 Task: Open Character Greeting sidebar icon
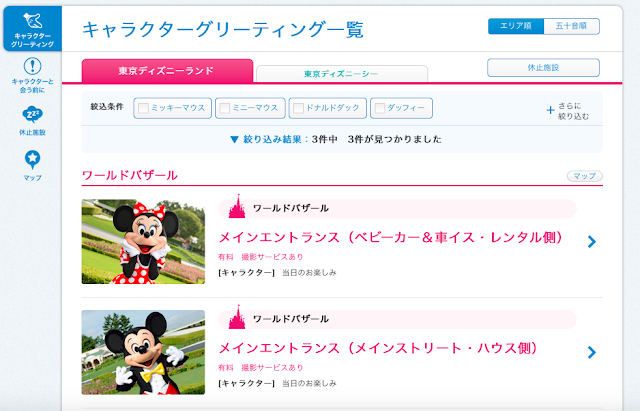click(32, 29)
